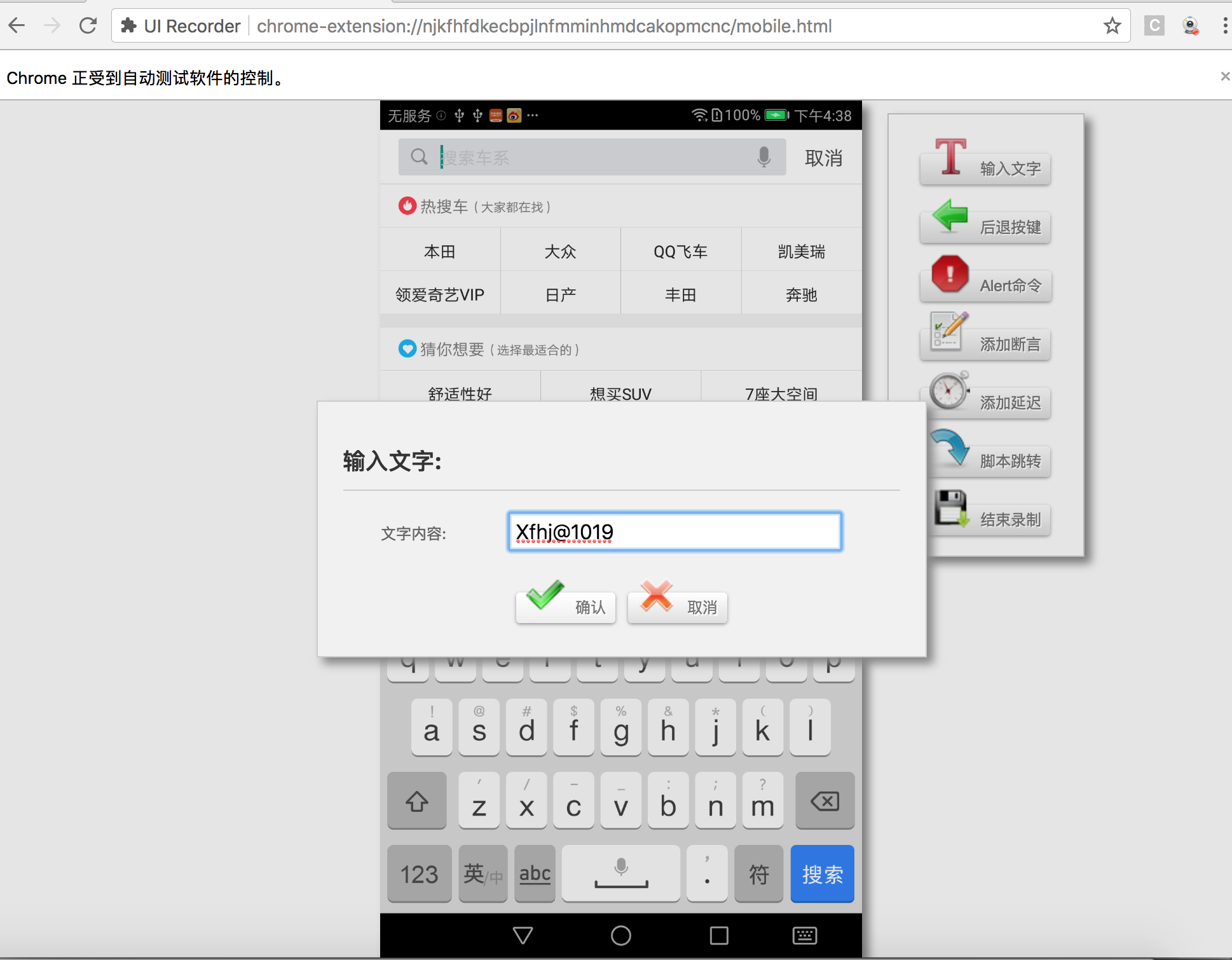The width and height of the screenshot is (1232, 960).
Task: Open the 符 symbols keyboard panel
Action: click(758, 874)
